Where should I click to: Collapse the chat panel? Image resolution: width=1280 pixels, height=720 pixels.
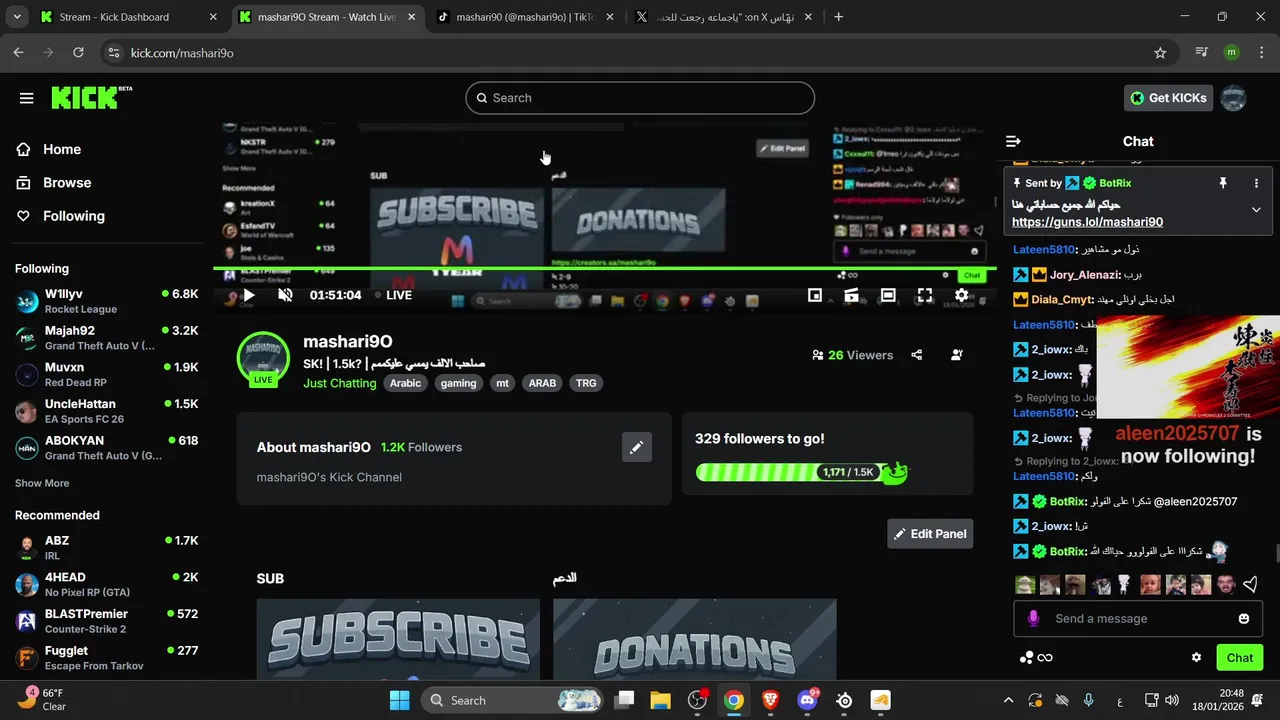coord(1013,141)
